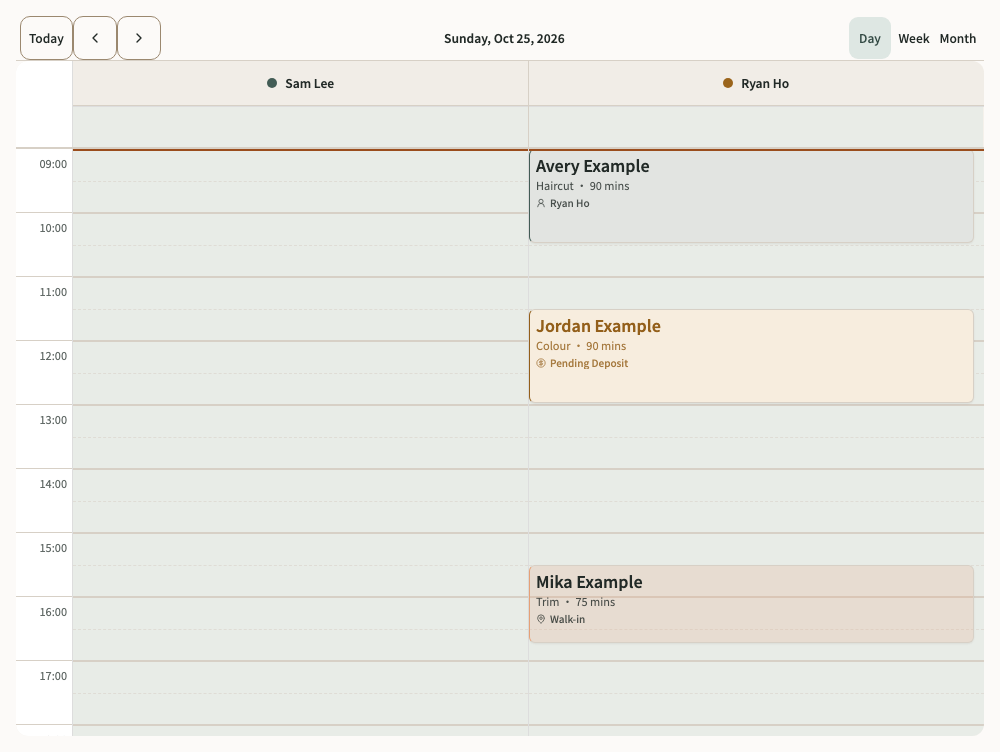Click the 10:00 time label
Image resolution: width=1000 pixels, height=752 pixels.
(53, 228)
